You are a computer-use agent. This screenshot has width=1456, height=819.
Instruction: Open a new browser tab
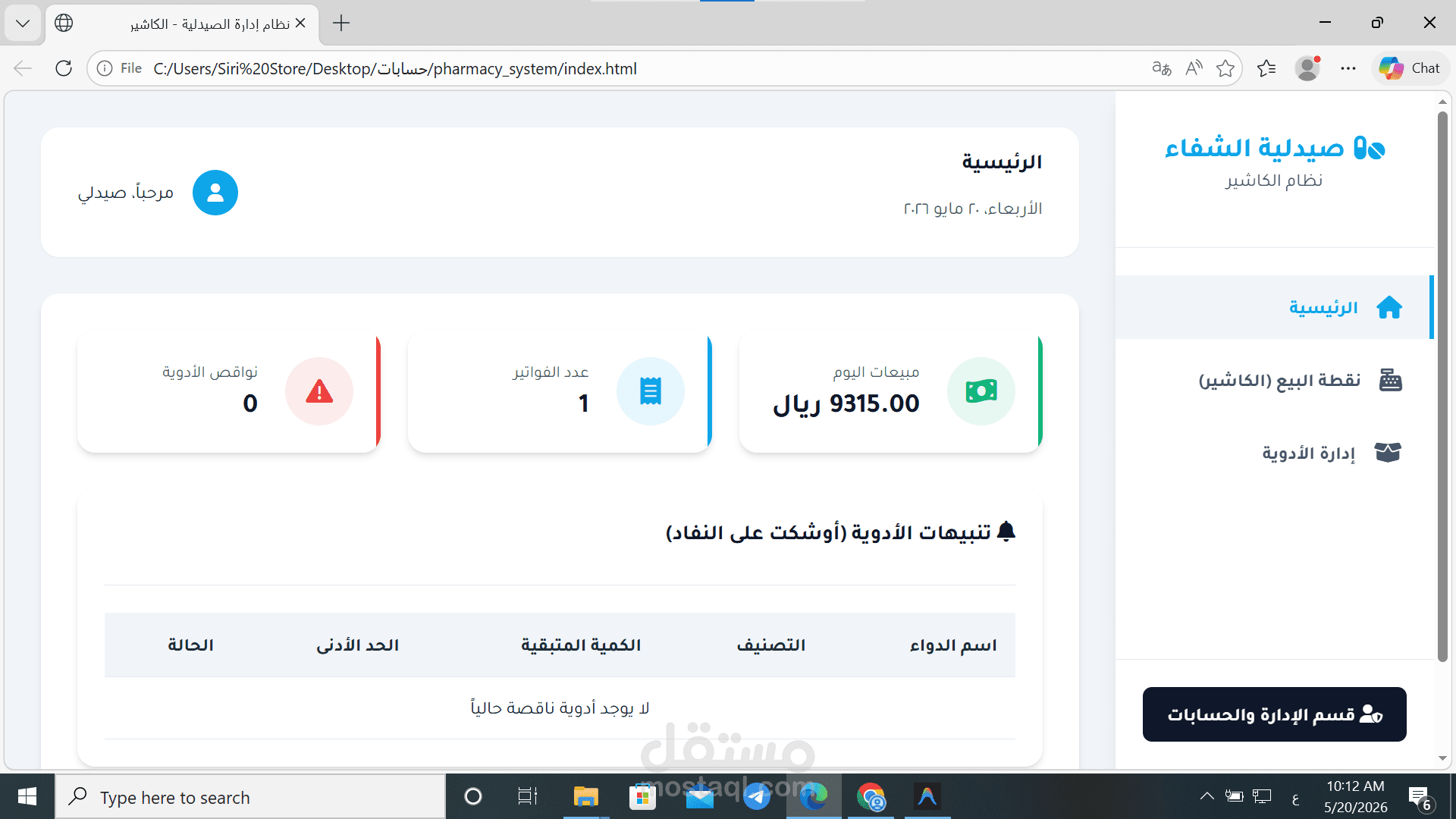[341, 24]
